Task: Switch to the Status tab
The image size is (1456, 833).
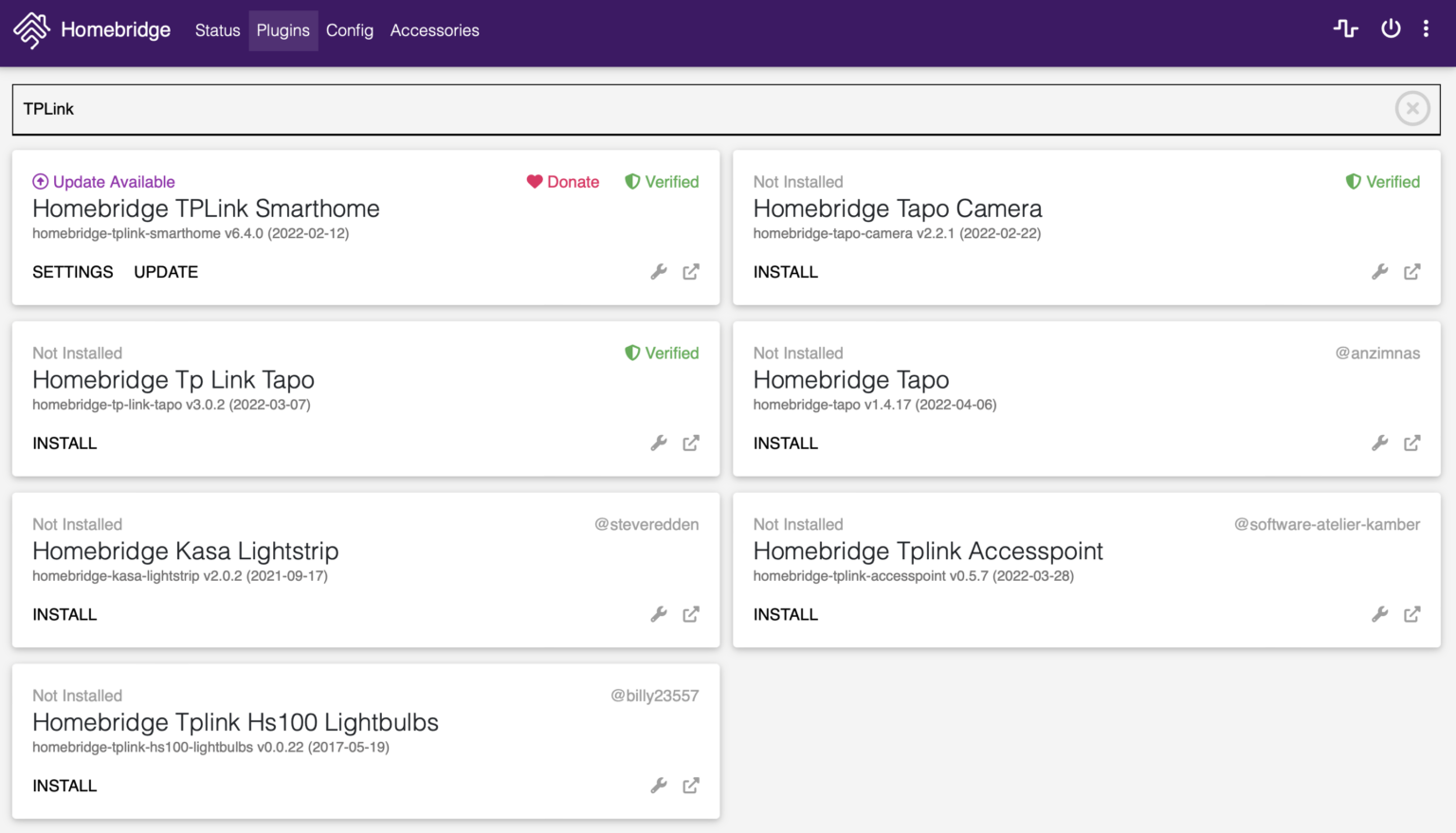Action: 217,30
